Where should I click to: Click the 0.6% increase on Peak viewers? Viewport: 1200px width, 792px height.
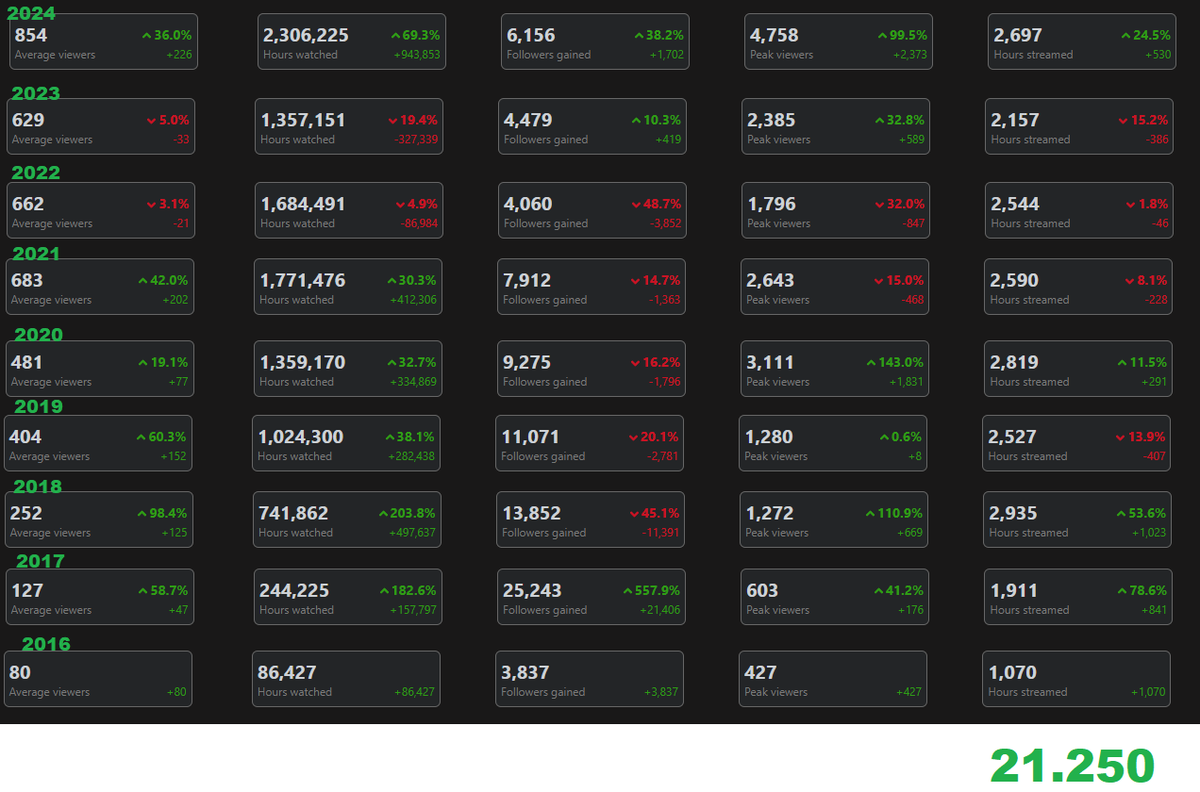pyautogui.click(x=900, y=437)
